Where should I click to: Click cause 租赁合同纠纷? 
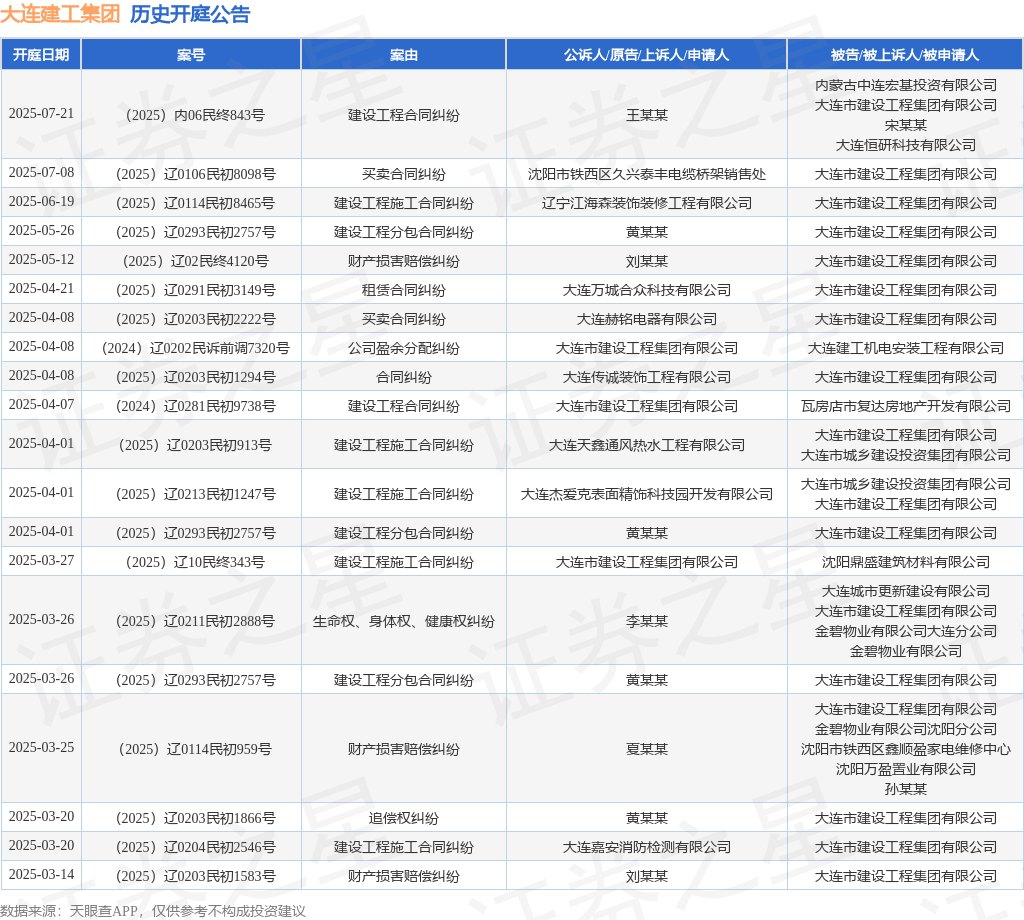tap(404, 290)
